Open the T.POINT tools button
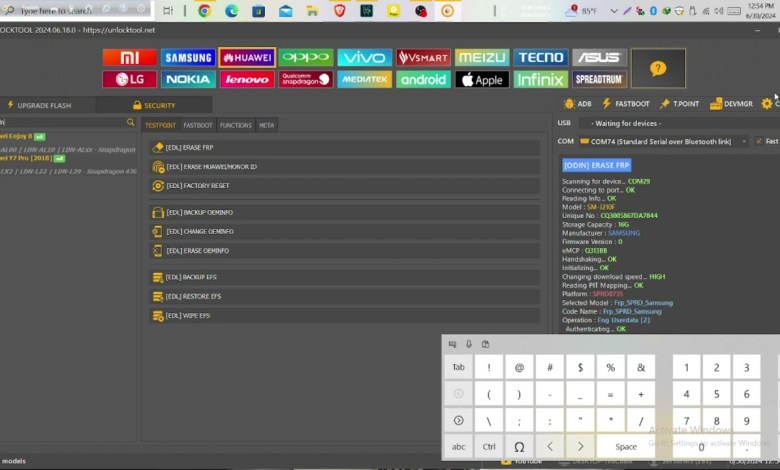The width and height of the screenshot is (780, 470). click(679, 104)
